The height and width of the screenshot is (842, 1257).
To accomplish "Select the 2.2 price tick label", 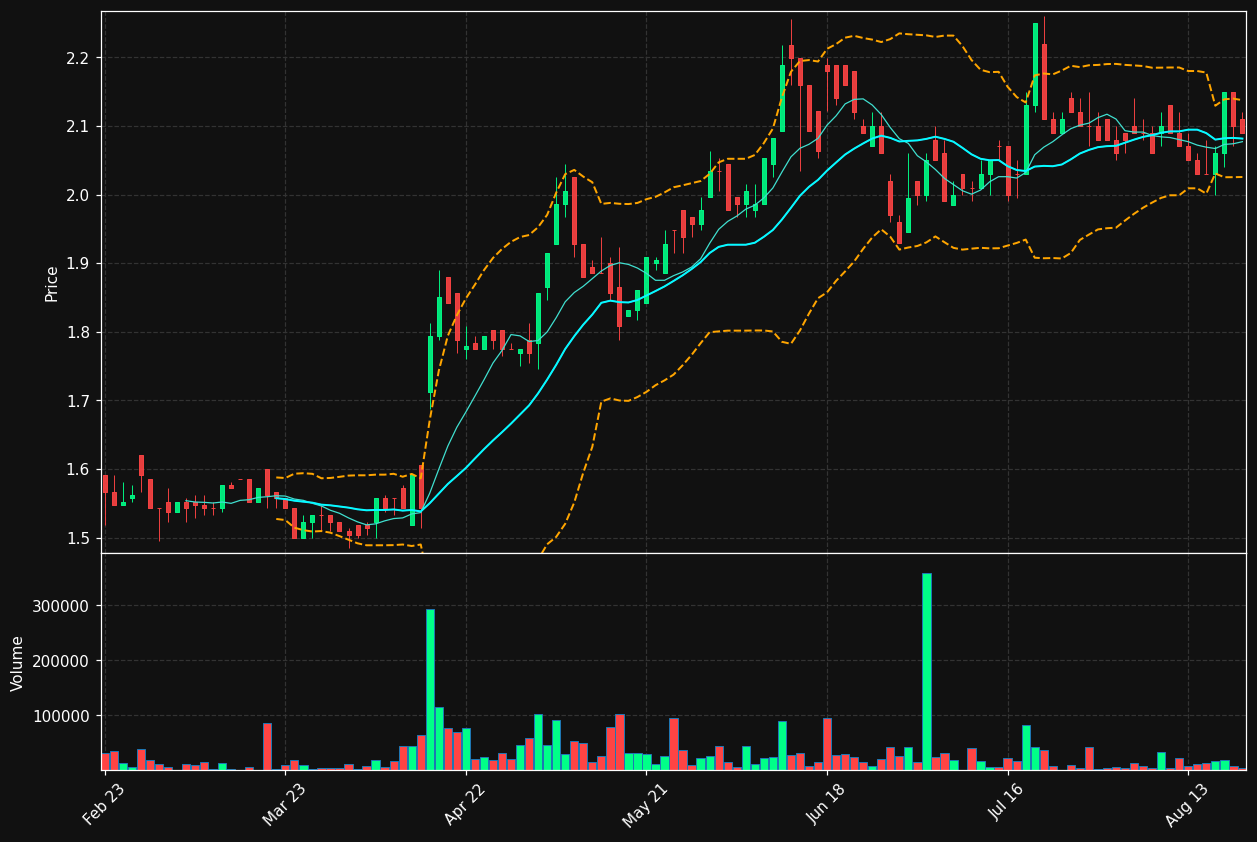I will [x=79, y=58].
